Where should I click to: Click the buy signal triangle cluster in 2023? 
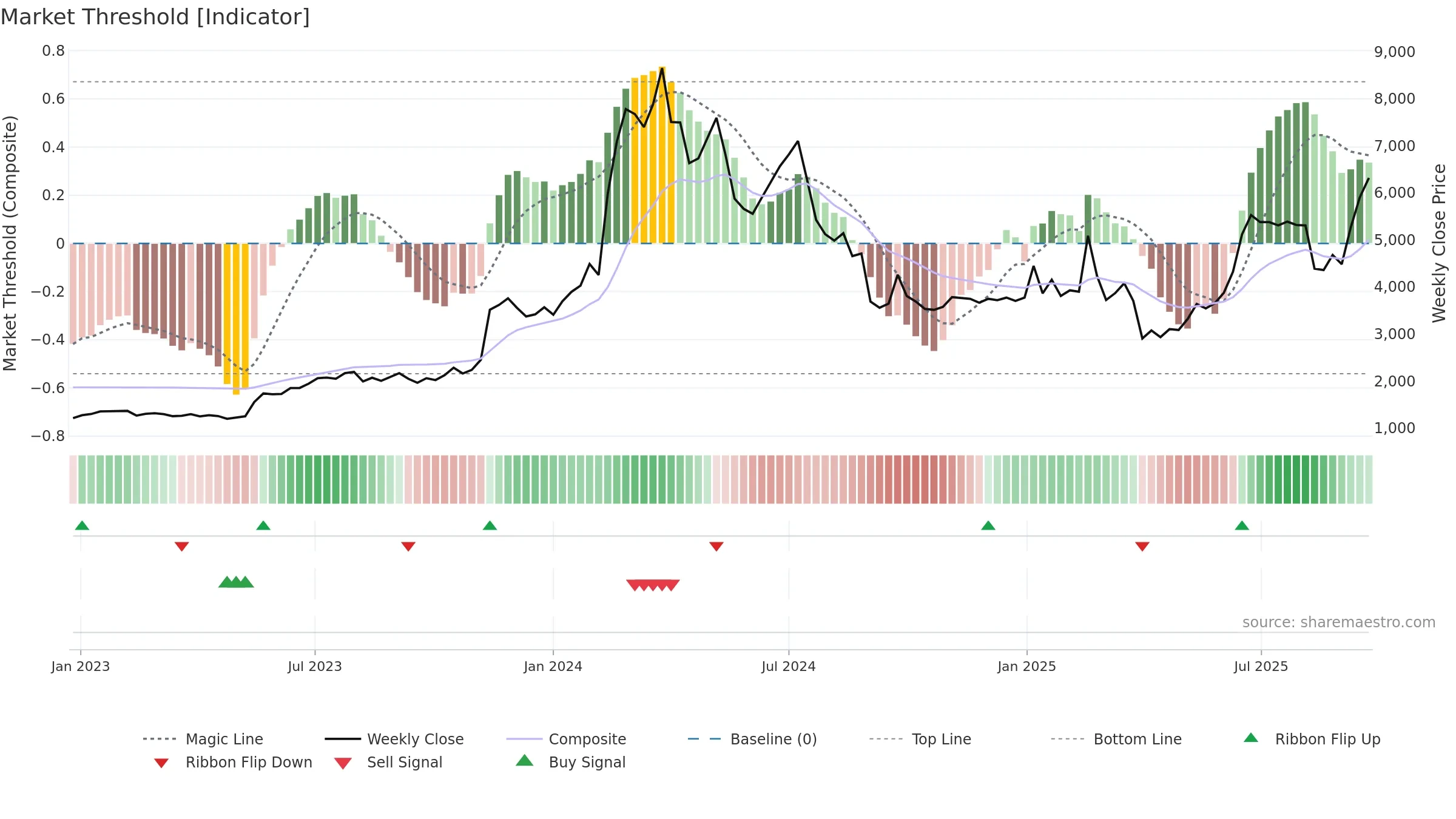tap(236, 582)
